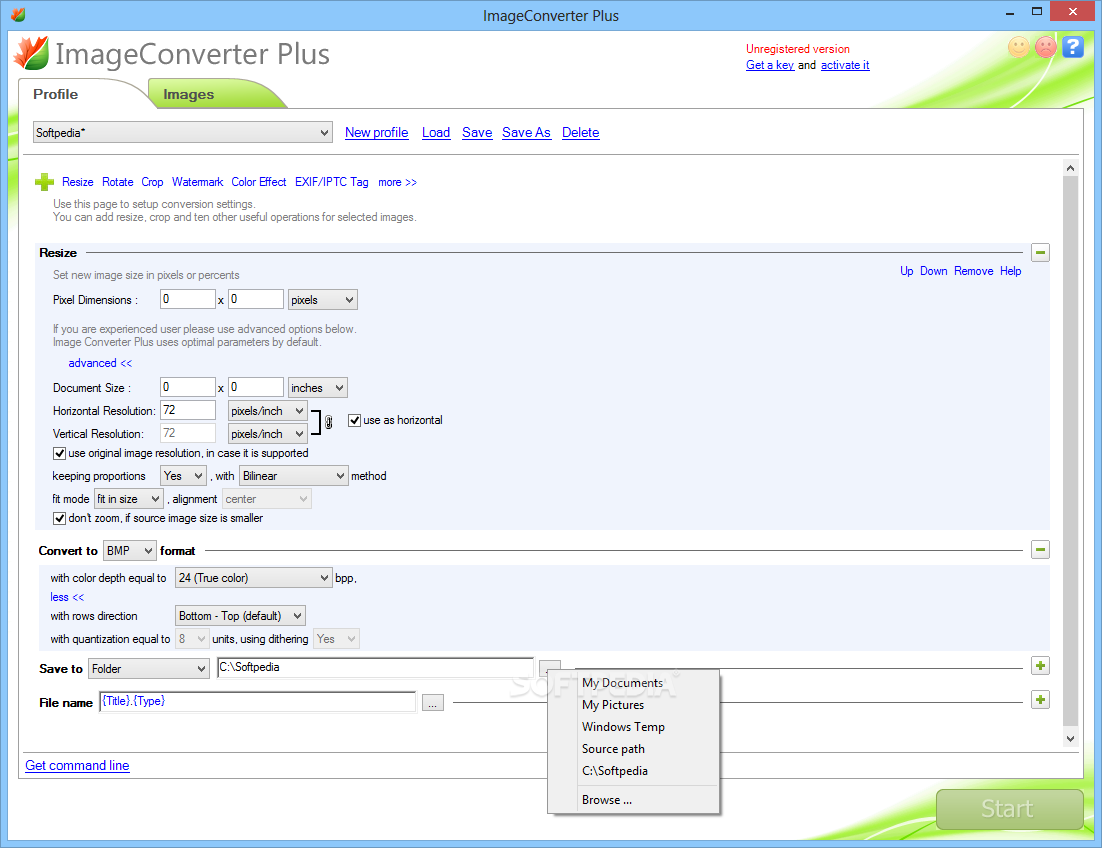Click the Document Size height field

click(x=256, y=387)
